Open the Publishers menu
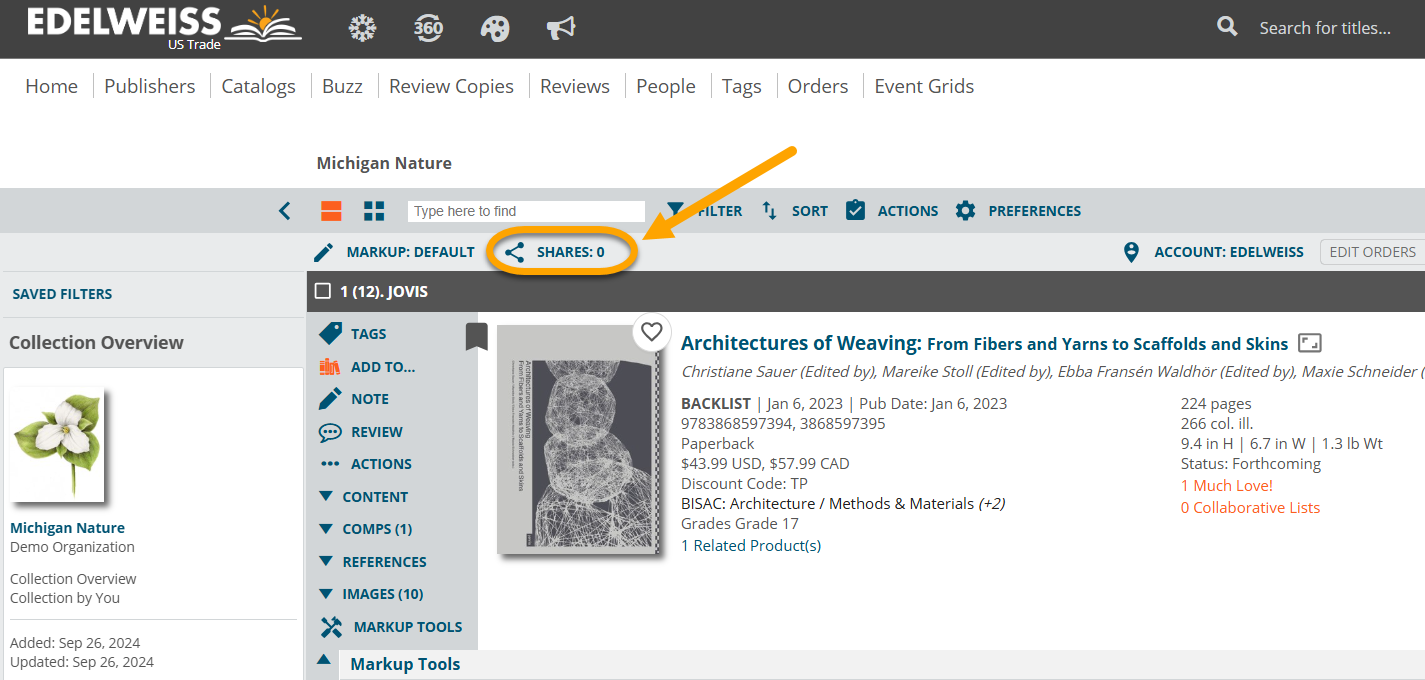The width and height of the screenshot is (1425, 680). [x=150, y=86]
